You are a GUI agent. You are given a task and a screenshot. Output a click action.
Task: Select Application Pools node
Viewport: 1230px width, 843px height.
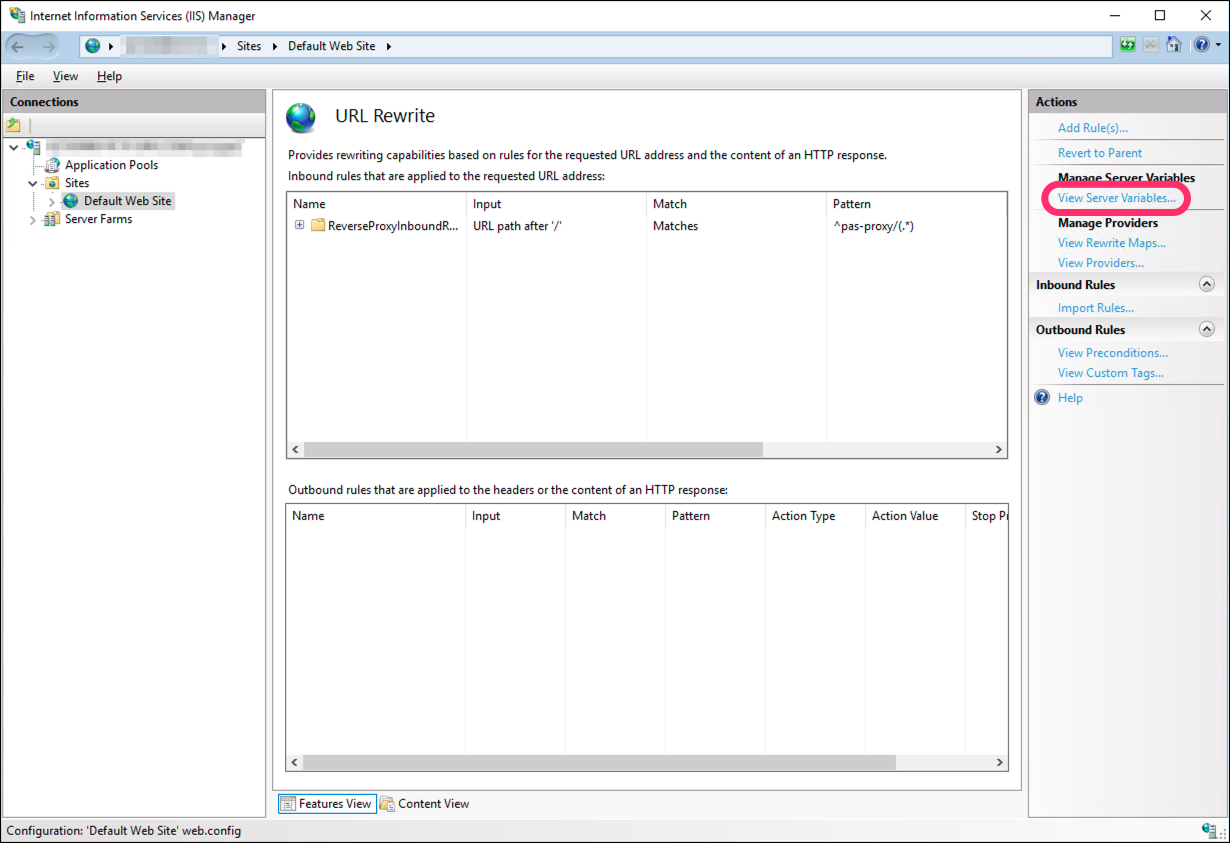(x=111, y=165)
